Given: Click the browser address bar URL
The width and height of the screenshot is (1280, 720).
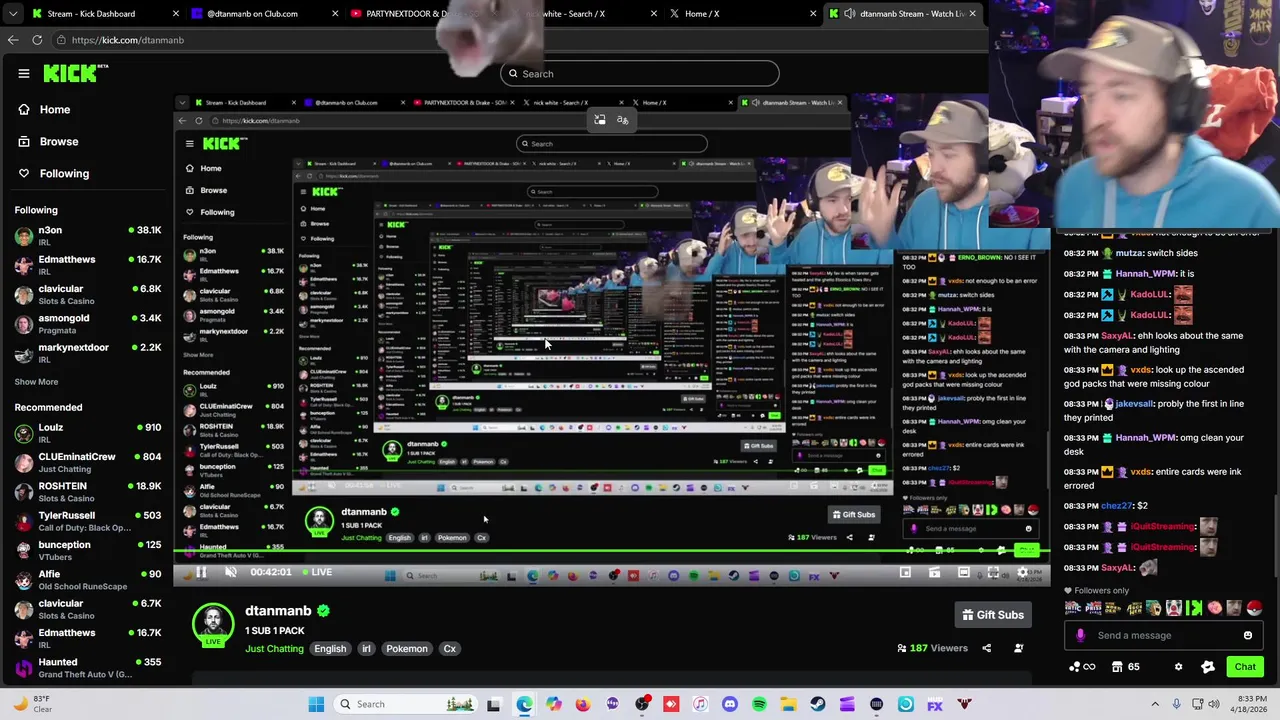Looking at the screenshot, I should [128, 40].
